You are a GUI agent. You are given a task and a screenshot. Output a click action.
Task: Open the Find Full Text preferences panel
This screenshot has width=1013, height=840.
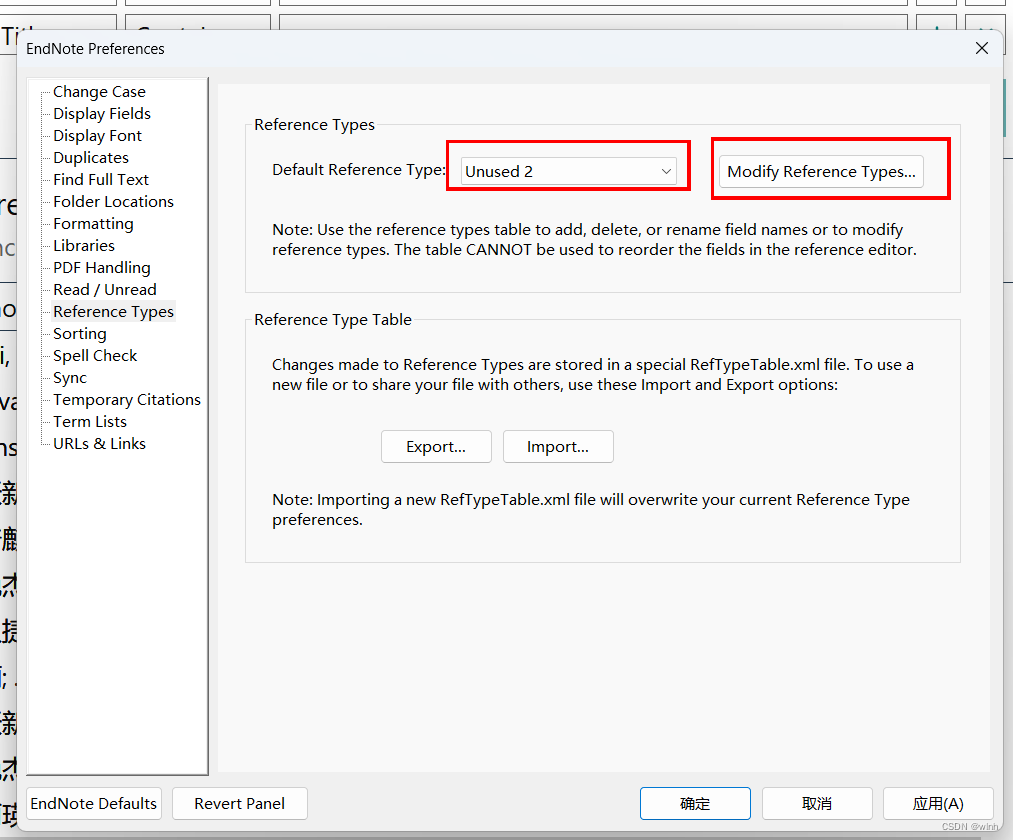click(x=101, y=180)
